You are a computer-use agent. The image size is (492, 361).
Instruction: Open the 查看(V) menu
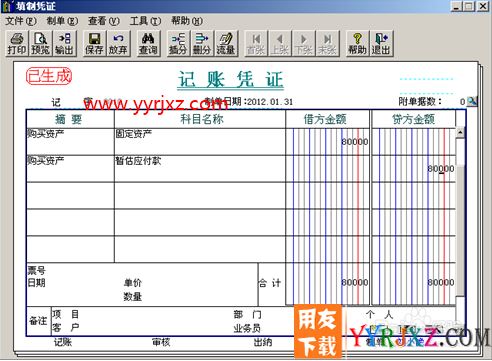pos(104,21)
